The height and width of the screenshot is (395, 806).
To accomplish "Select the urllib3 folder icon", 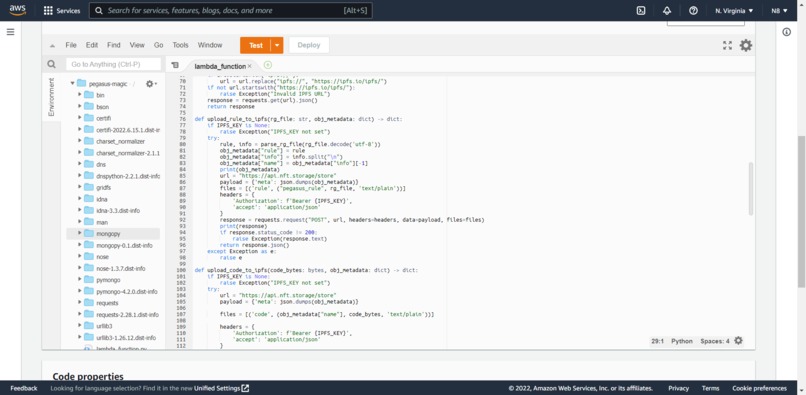I will click(89, 326).
